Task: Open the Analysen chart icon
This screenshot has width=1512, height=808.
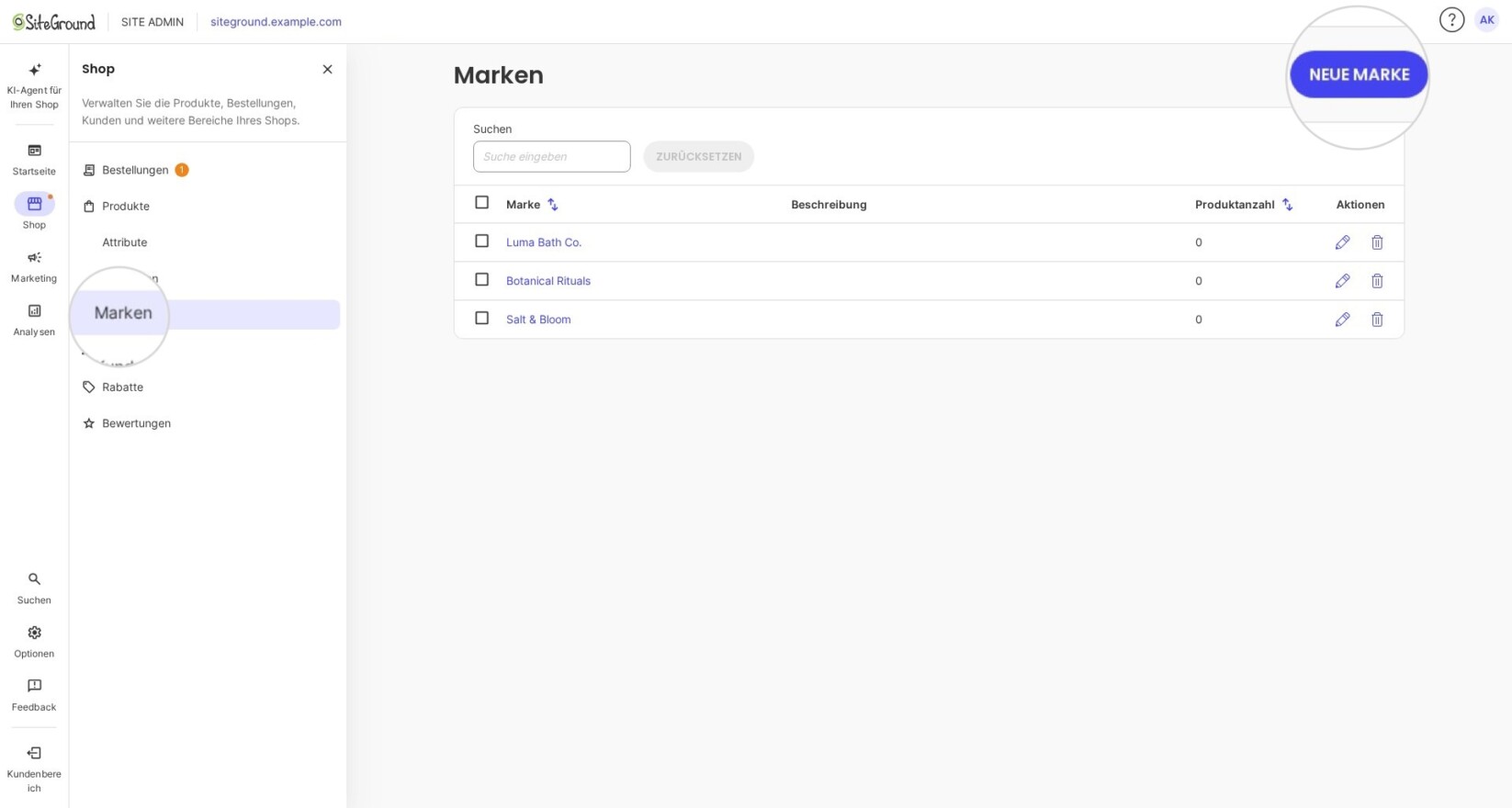Action: pyautogui.click(x=34, y=311)
